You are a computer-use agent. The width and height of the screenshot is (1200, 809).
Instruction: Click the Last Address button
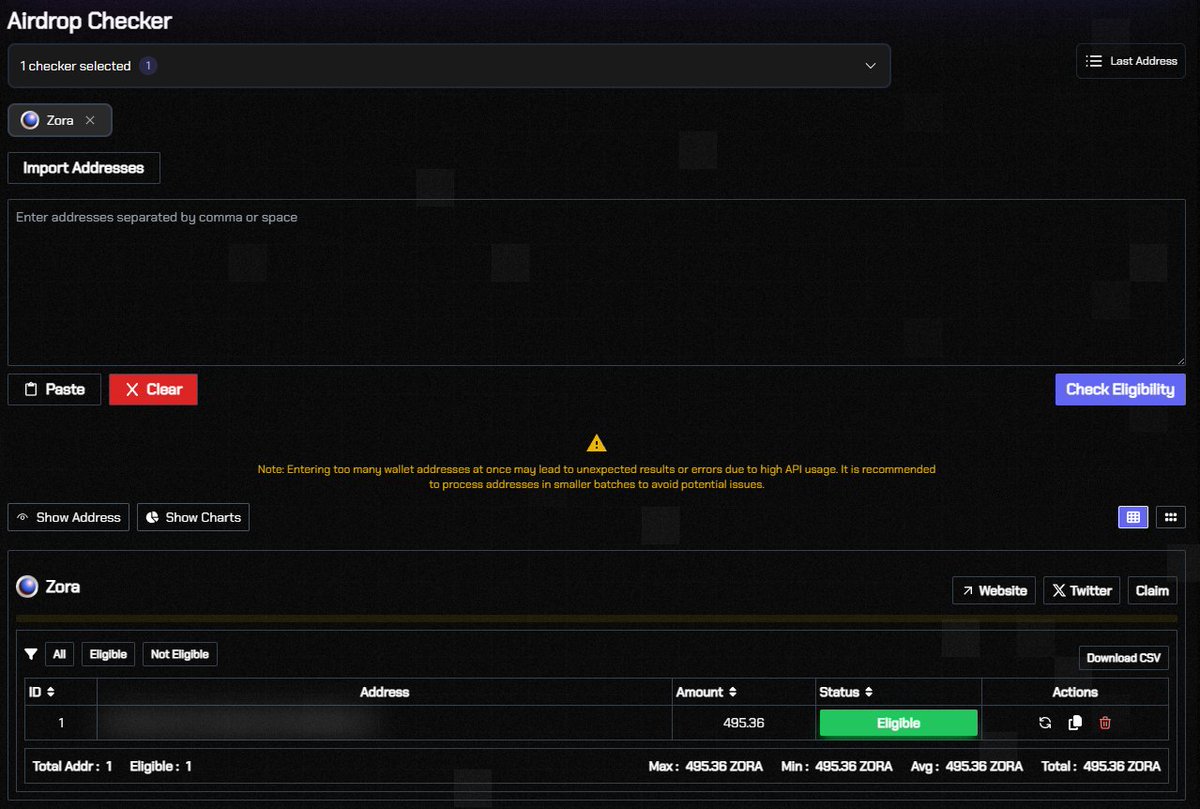[x=1131, y=61]
